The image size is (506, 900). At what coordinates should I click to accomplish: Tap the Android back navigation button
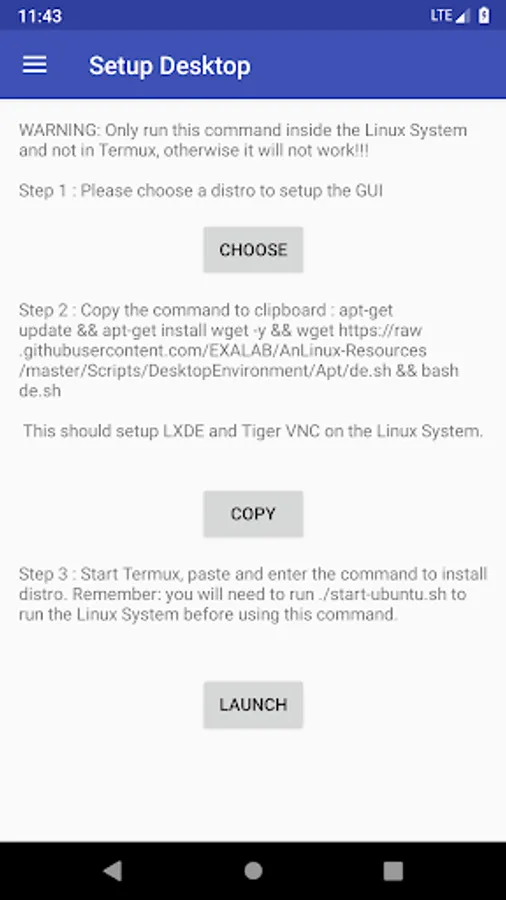coord(112,871)
